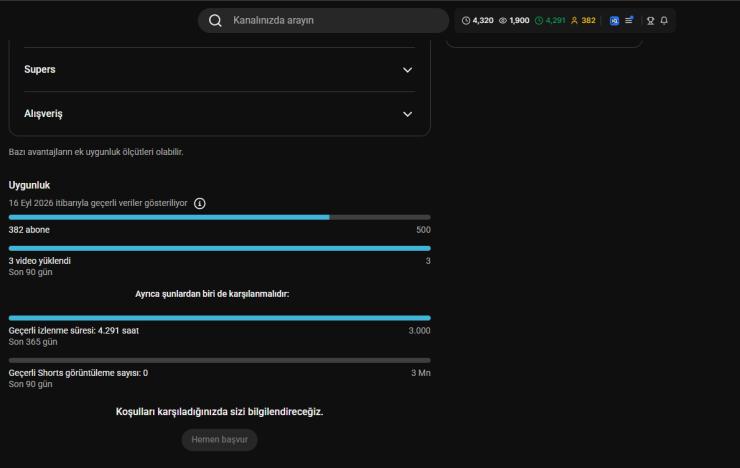Image resolution: width=740 pixels, height=468 pixels.
Task: Click the Supers heading row
Action: tap(219, 69)
